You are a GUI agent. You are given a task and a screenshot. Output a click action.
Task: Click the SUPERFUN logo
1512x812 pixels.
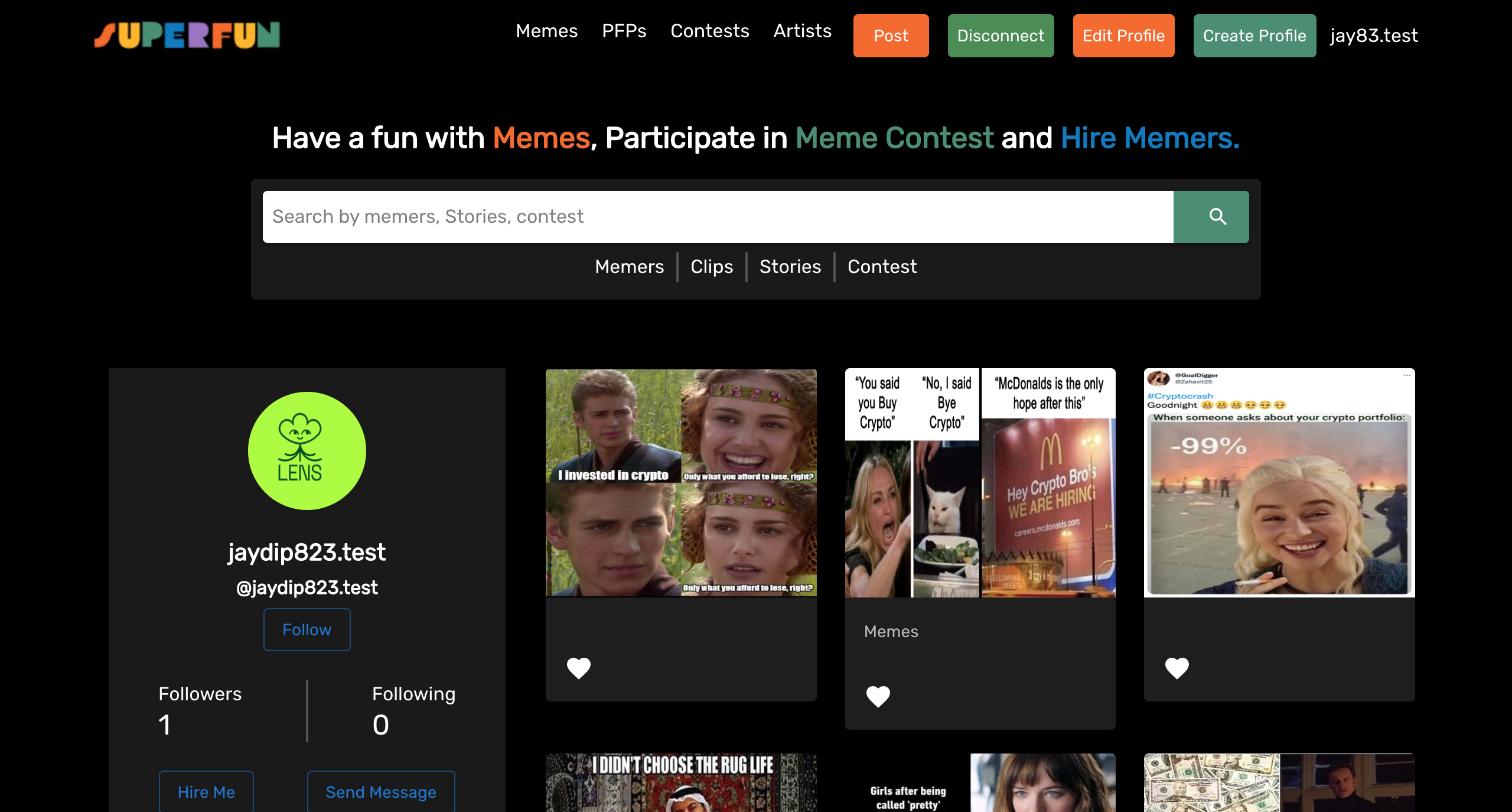click(187, 35)
